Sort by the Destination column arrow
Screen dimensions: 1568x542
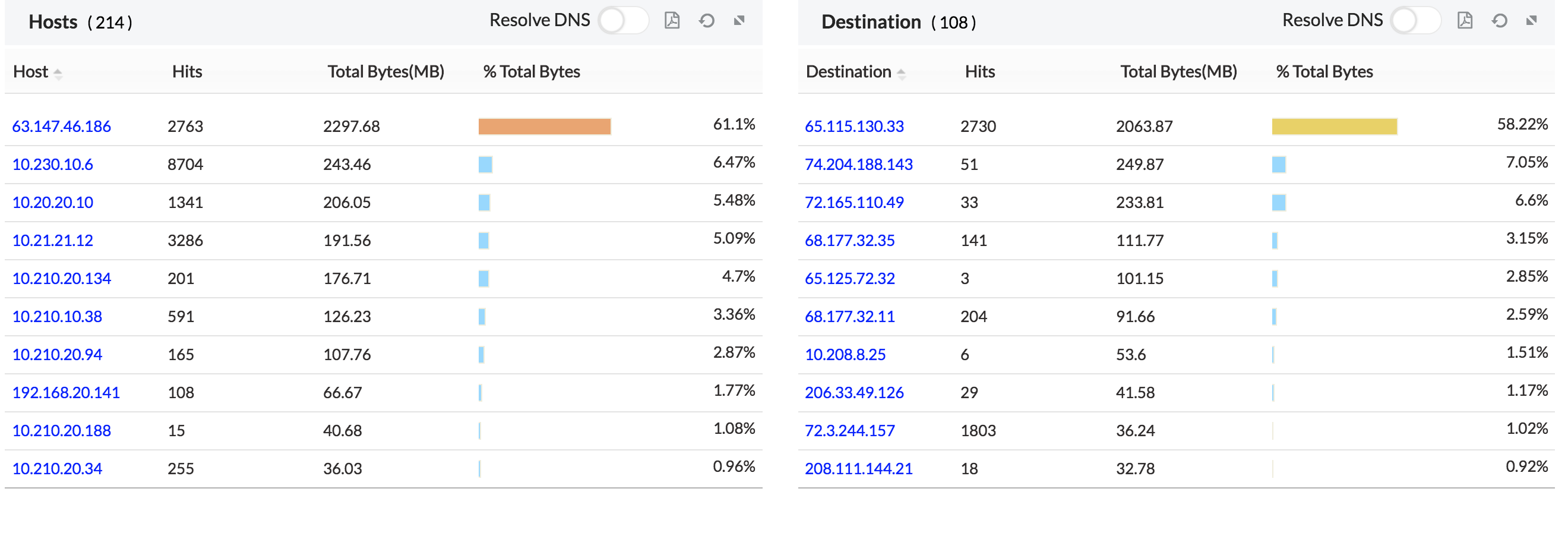click(901, 74)
